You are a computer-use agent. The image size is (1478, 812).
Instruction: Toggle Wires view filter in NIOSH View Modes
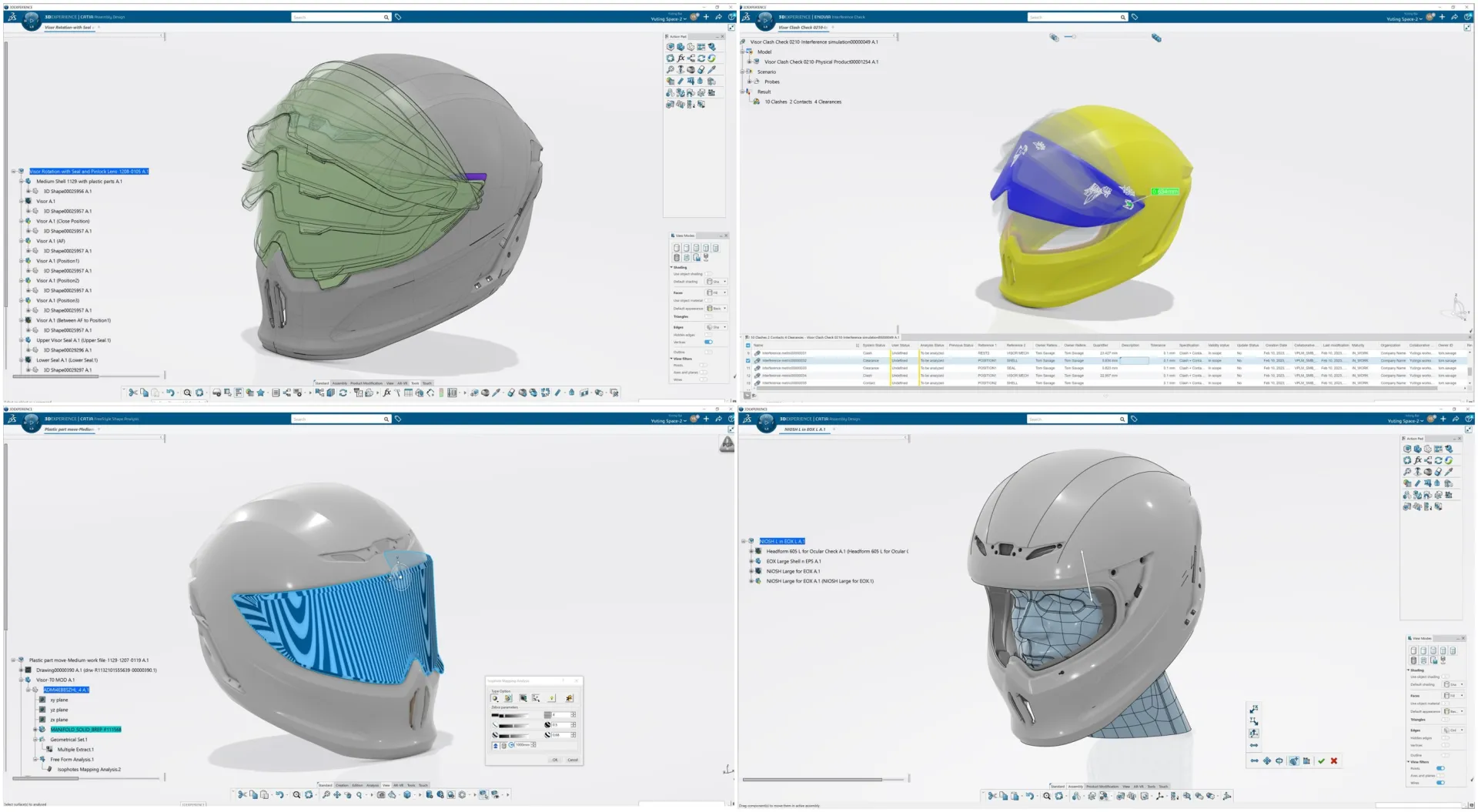tap(1440, 783)
